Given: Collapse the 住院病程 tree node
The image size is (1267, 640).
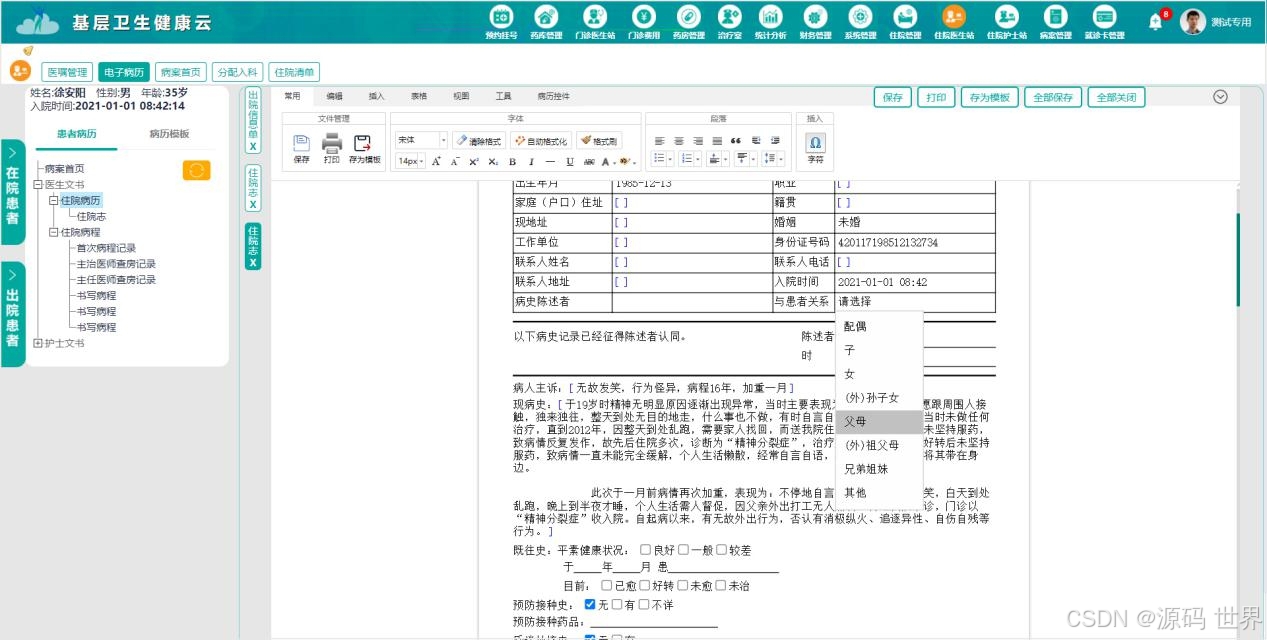Looking at the screenshot, I should point(53,233).
